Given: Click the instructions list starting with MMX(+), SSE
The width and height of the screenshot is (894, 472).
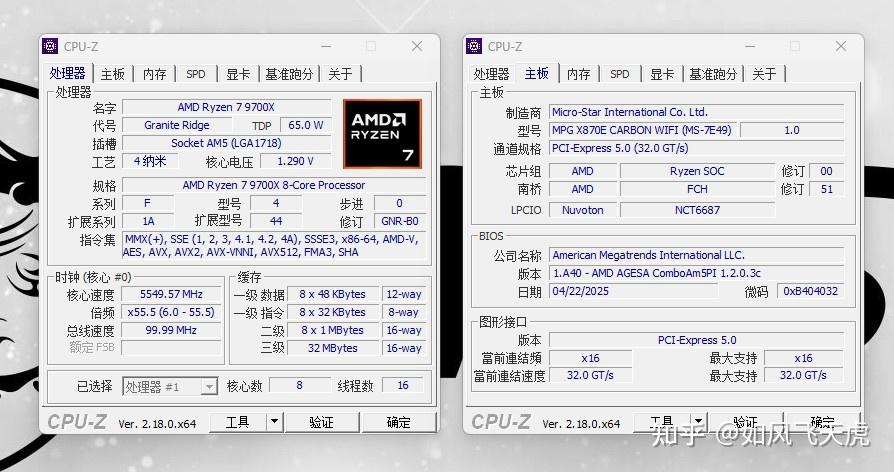Looking at the screenshot, I should [x=274, y=246].
